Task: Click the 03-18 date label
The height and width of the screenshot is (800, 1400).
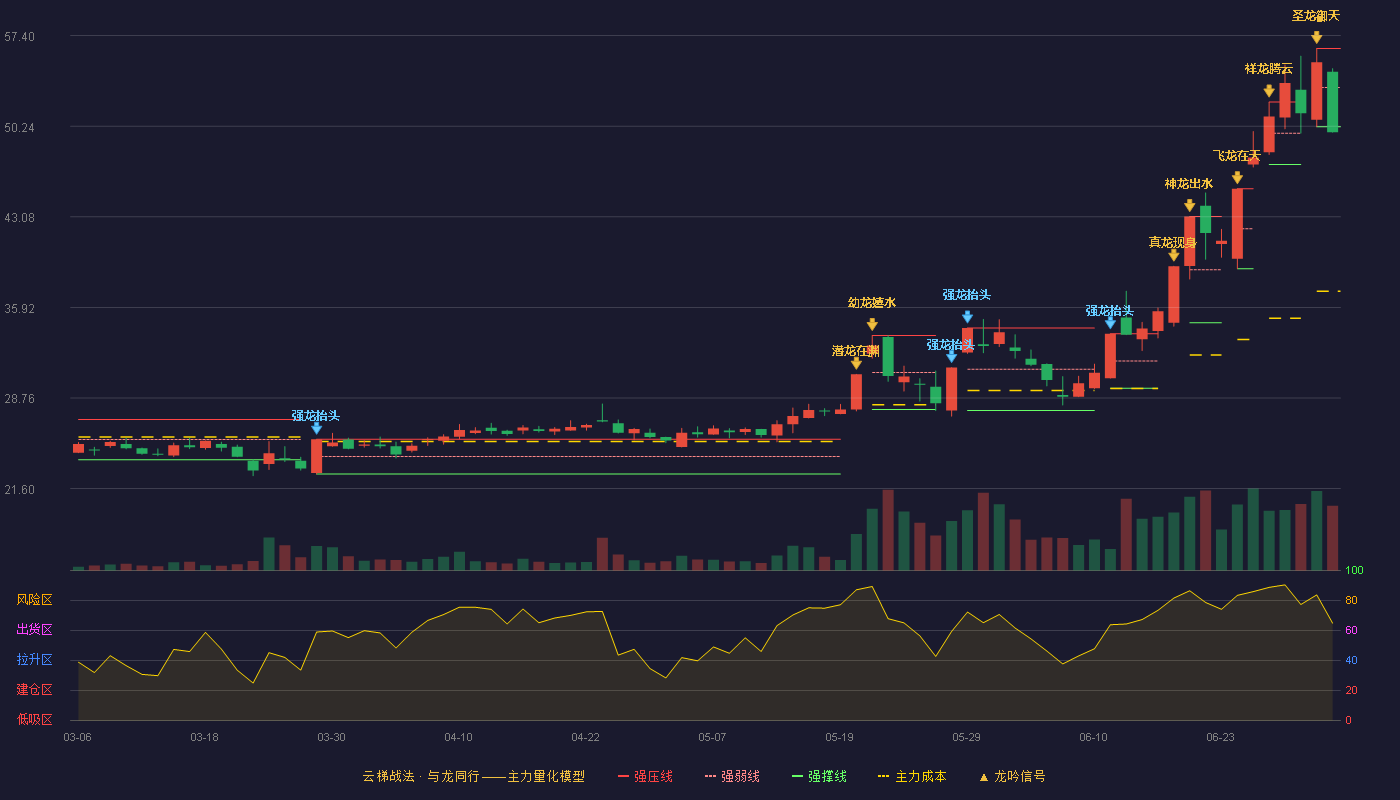Action: [x=204, y=737]
